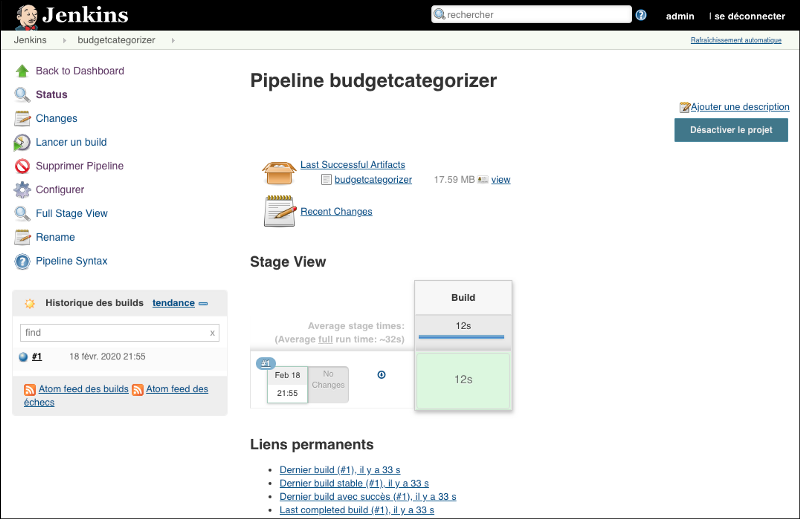Click Rafraîchissement automatique link

[x=736, y=40]
